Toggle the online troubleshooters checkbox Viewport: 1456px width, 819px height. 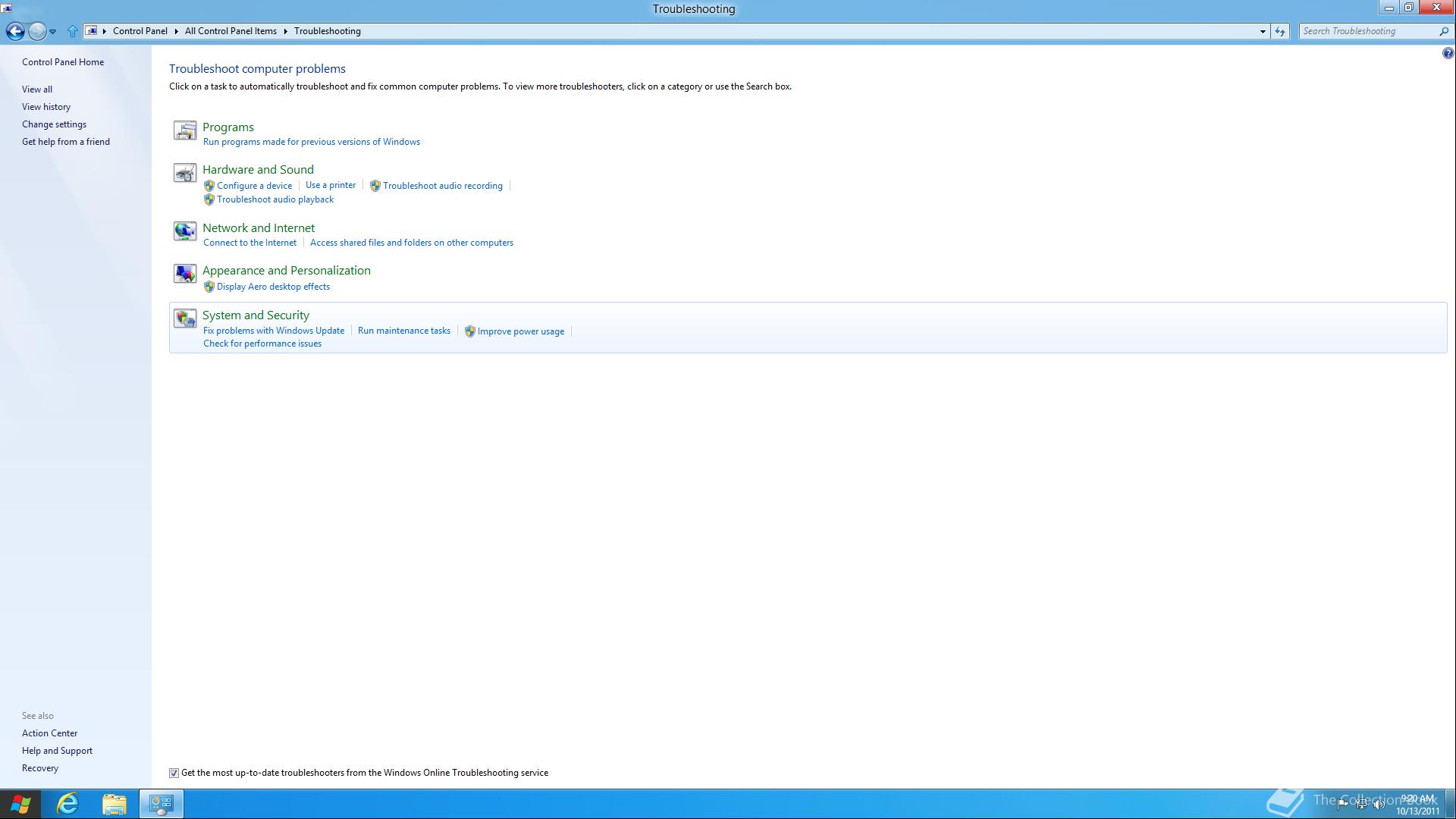click(174, 773)
